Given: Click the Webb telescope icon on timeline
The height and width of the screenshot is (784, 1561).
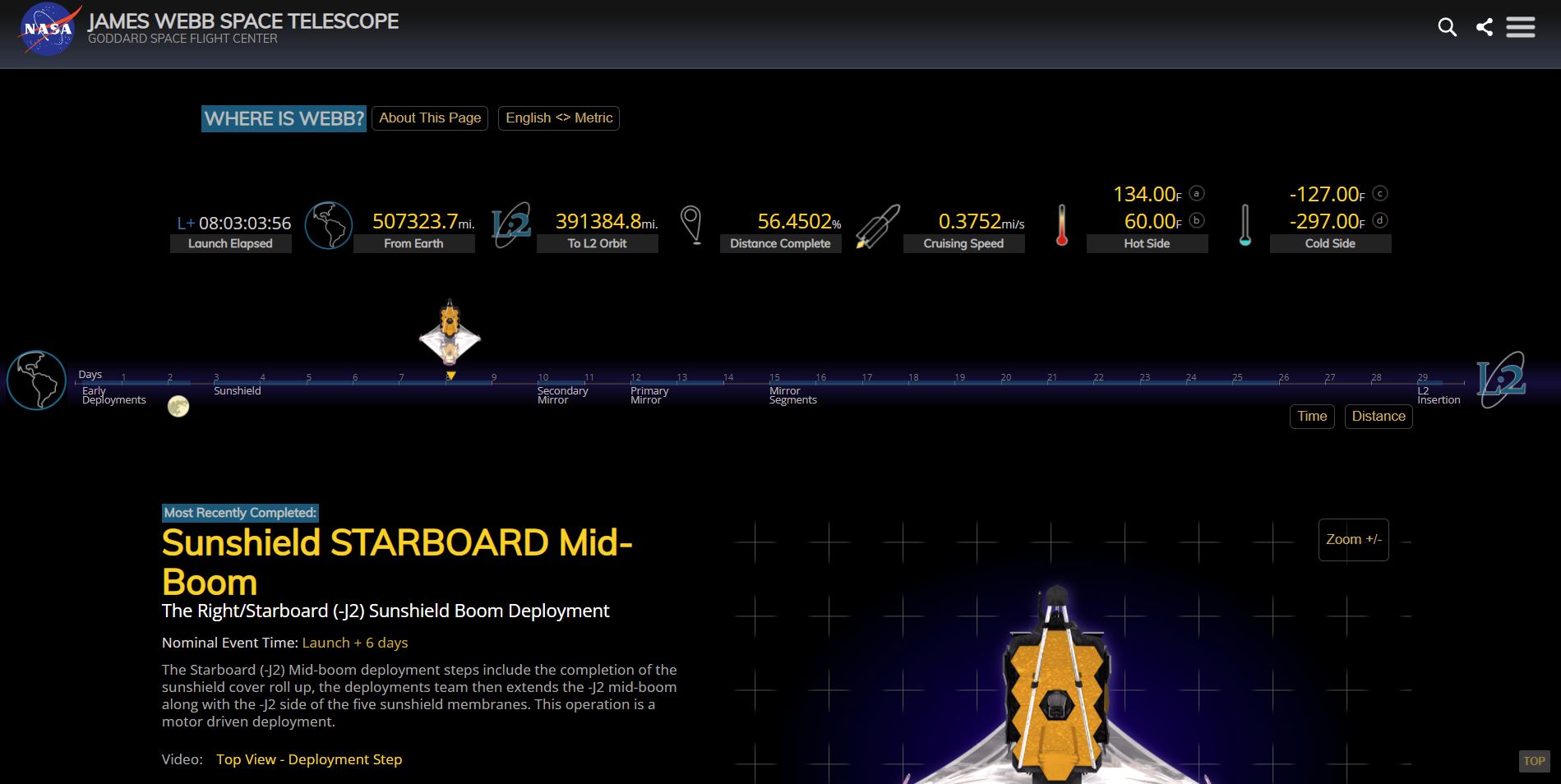Looking at the screenshot, I should [x=450, y=333].
